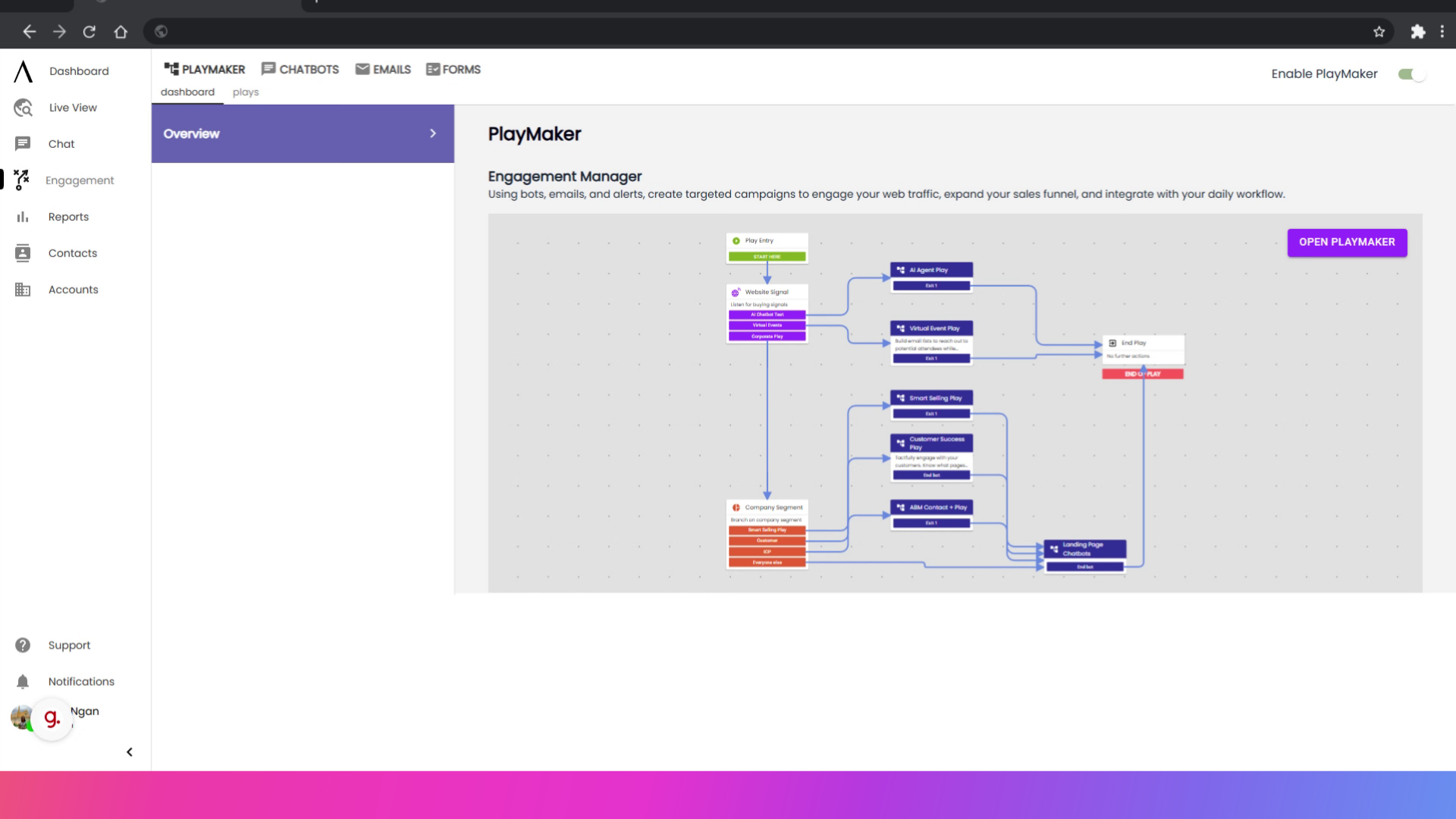The image size is (1456, 819).
Task: Click the Play Entry node
Action: tap(767, 248)
